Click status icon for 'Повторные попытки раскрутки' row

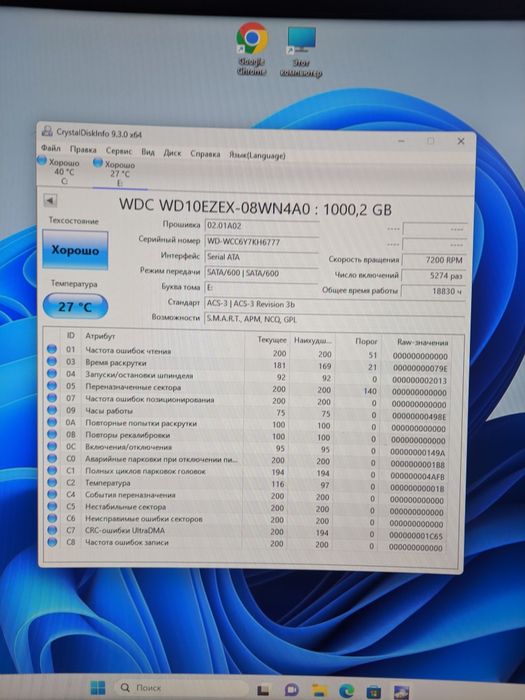click(x=52, y=421)
